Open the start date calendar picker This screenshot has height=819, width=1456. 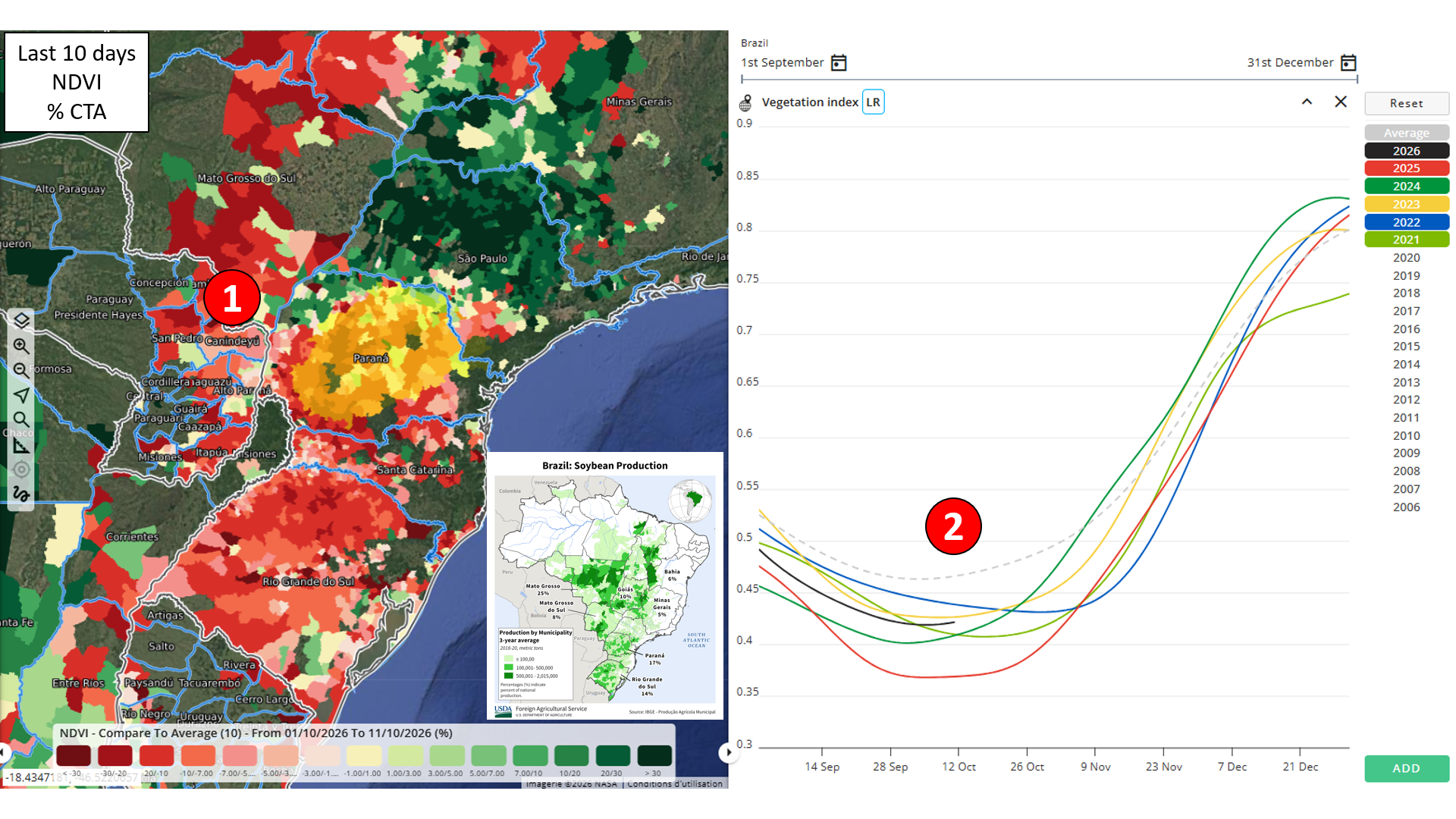(839, 63)
